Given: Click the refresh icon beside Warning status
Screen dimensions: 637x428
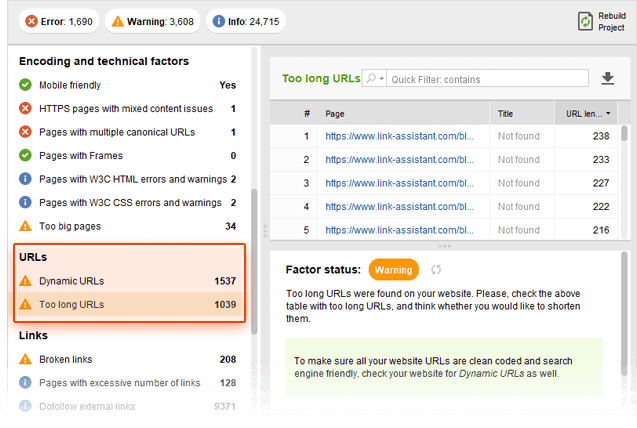Looking at the screenshot, I should click(x=436, y=270).
